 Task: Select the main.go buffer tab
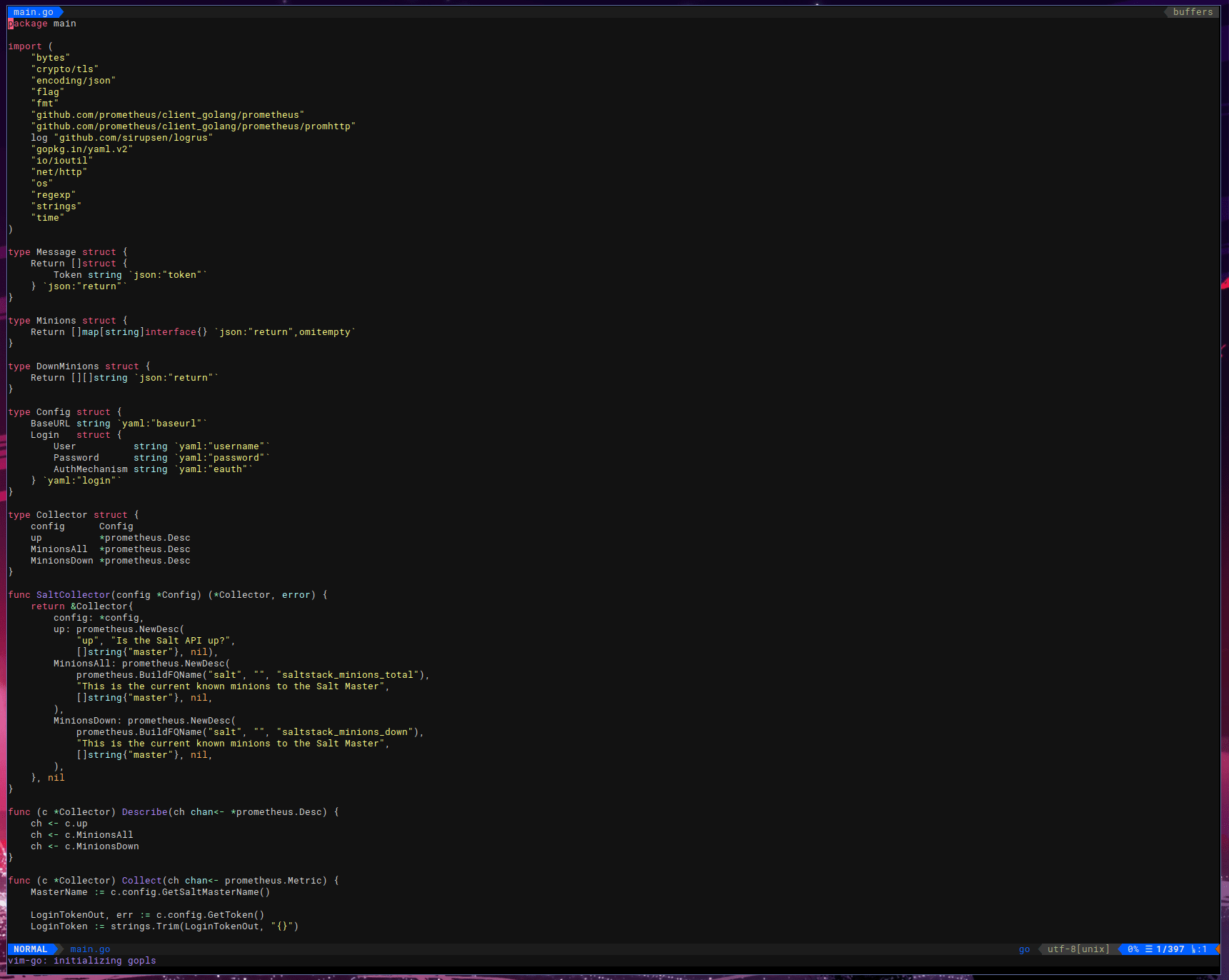coord(32,11)
